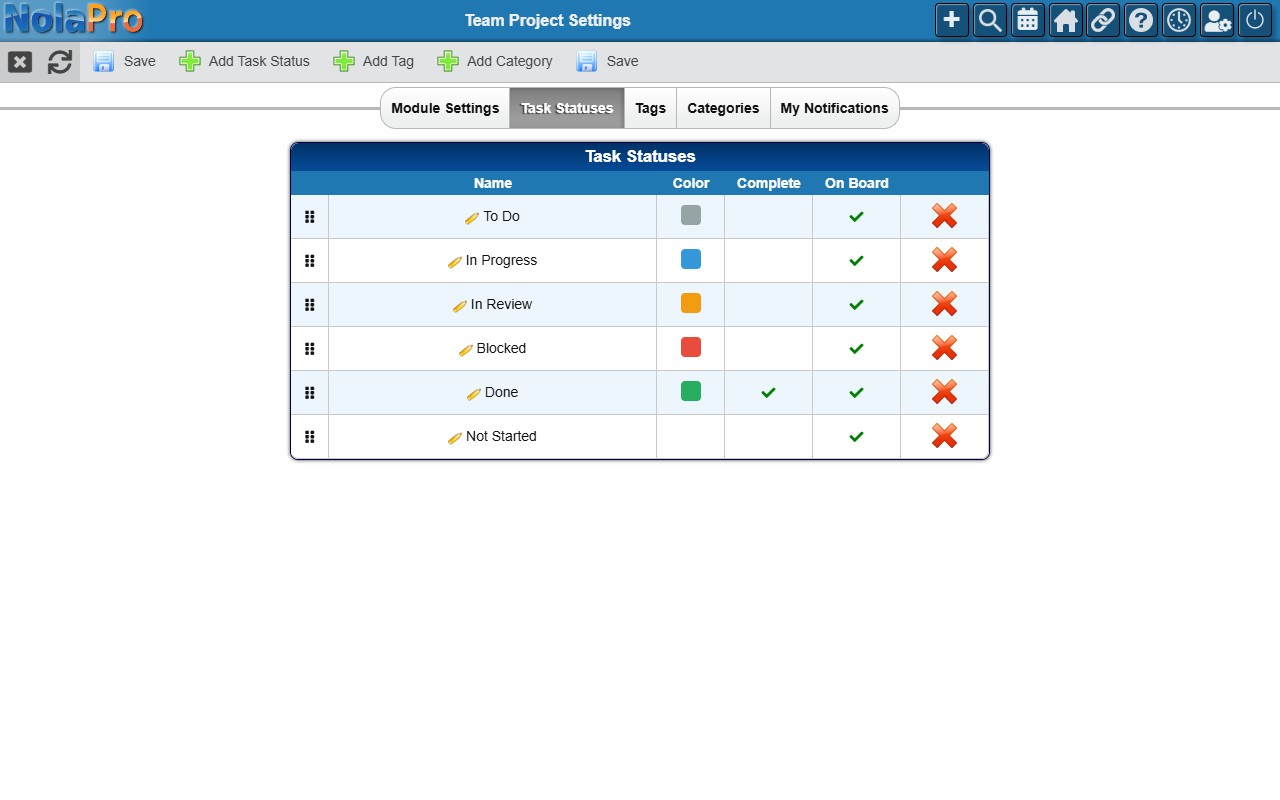
Task: Open the search magnifier icon
Action: point(990,20)
